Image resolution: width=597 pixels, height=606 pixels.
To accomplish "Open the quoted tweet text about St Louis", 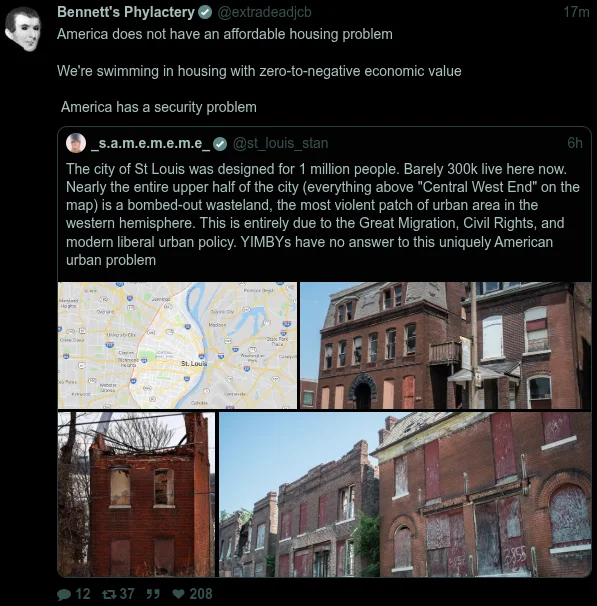I will pyautogui.click(x=323, y=214).
